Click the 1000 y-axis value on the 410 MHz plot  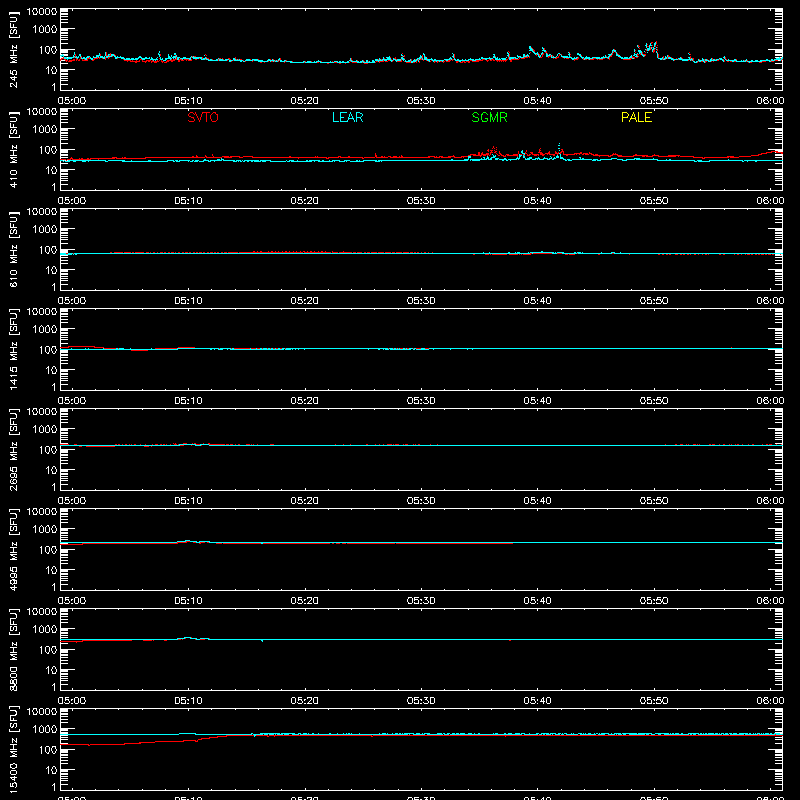(x=45, y=130)
